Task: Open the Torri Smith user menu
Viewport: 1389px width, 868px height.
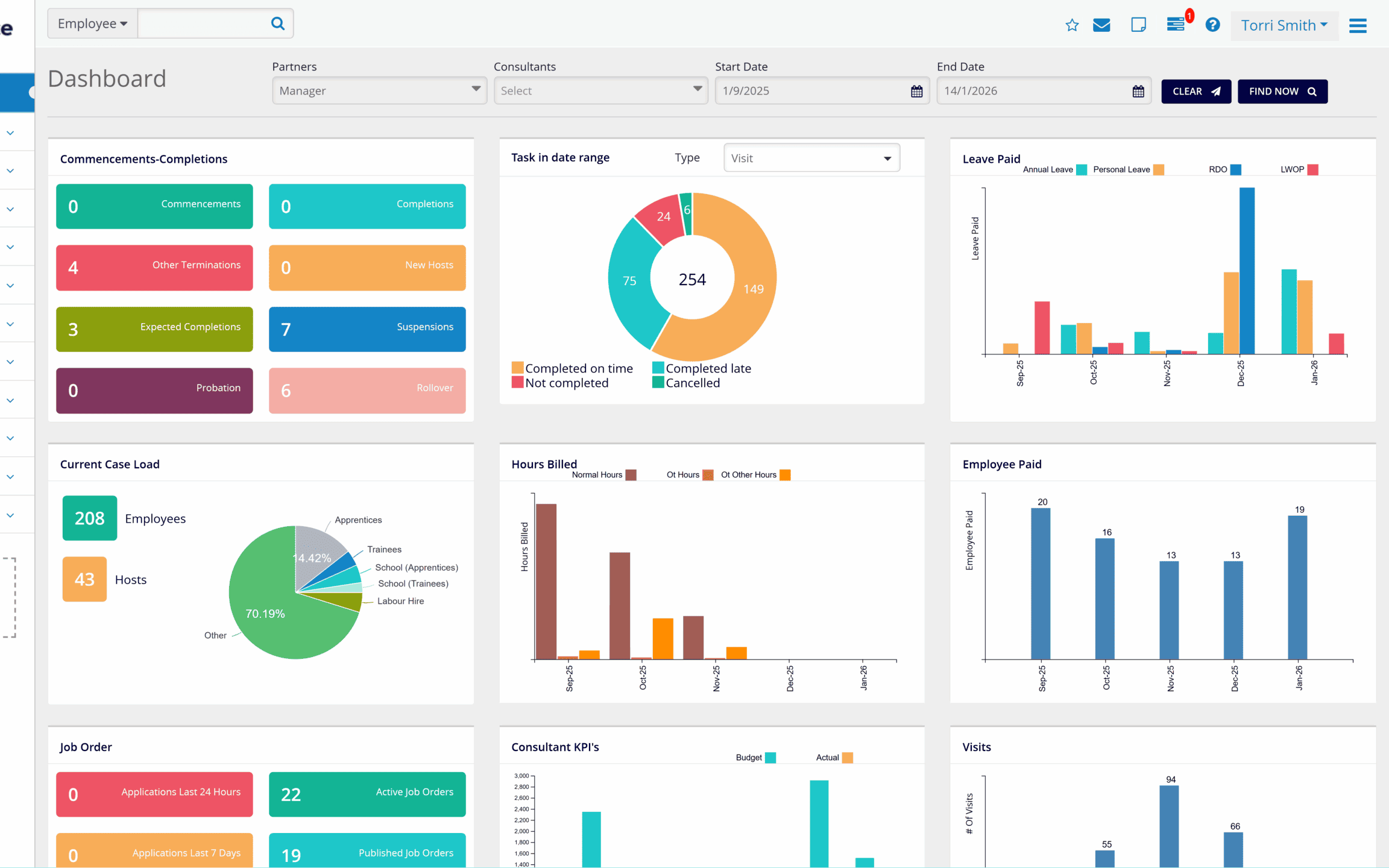Action: click(x=1284, y=25)
